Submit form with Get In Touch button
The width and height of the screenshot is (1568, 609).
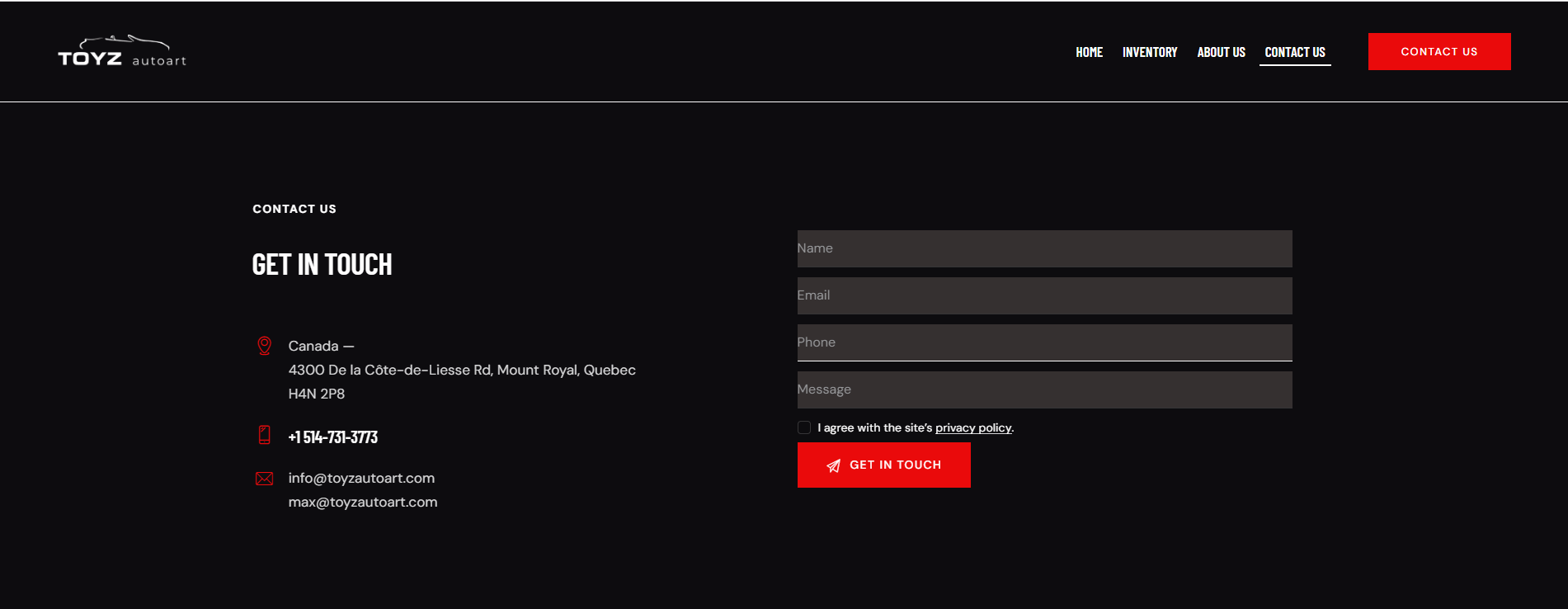tap(883, 465)
